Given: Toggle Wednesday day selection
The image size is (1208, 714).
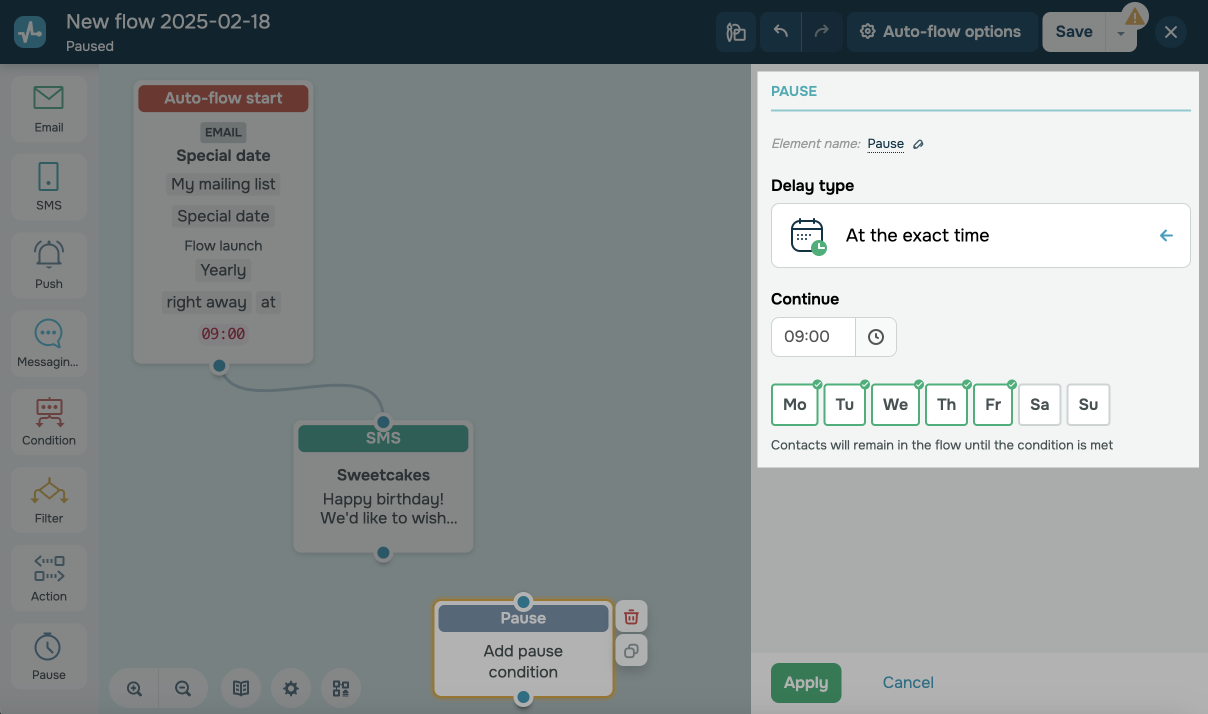Looking at the screenshot, I should click(x=896, y=404).
